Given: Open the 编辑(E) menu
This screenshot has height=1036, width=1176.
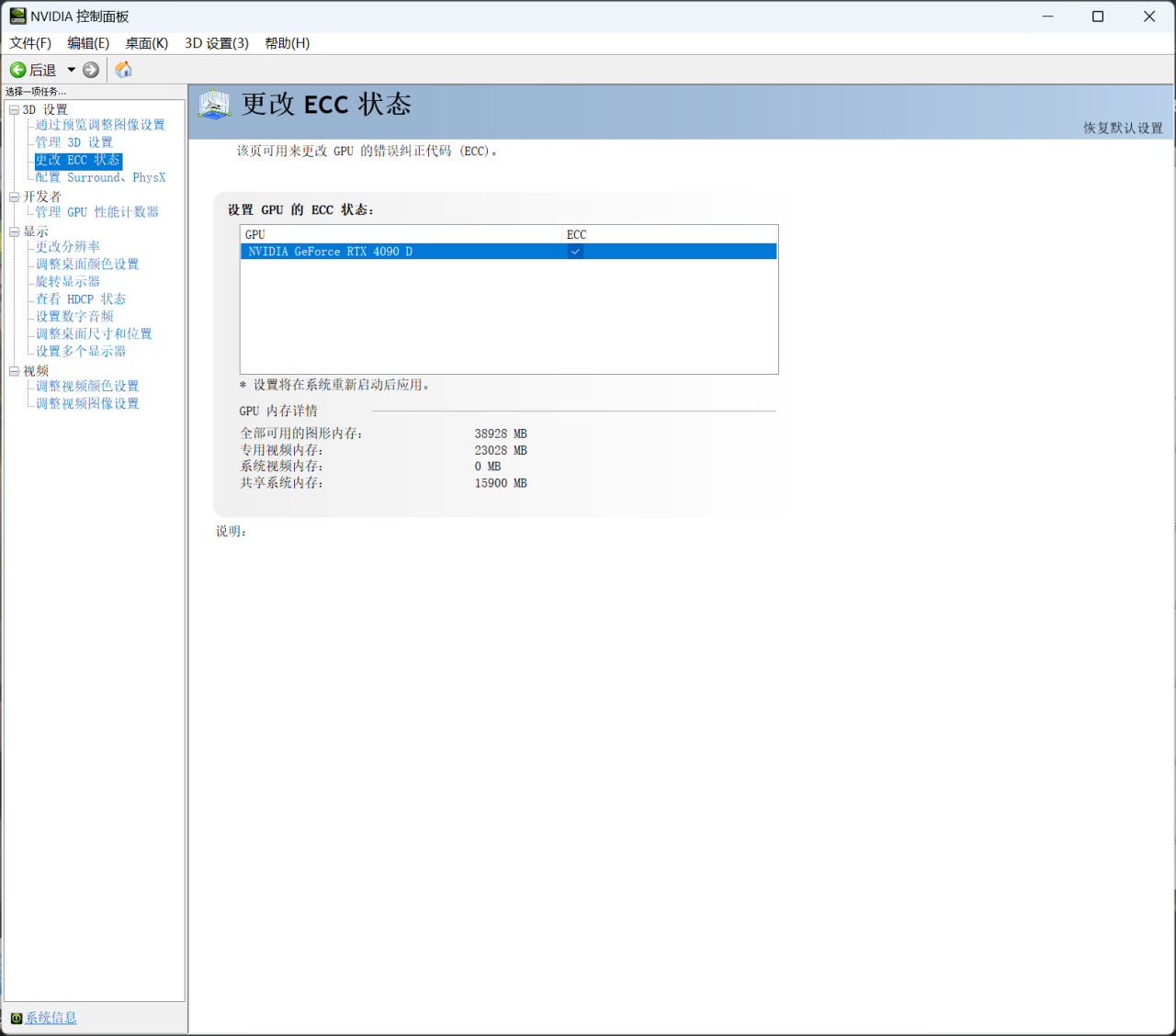Looking at the screenshot, I should point(88,43).
